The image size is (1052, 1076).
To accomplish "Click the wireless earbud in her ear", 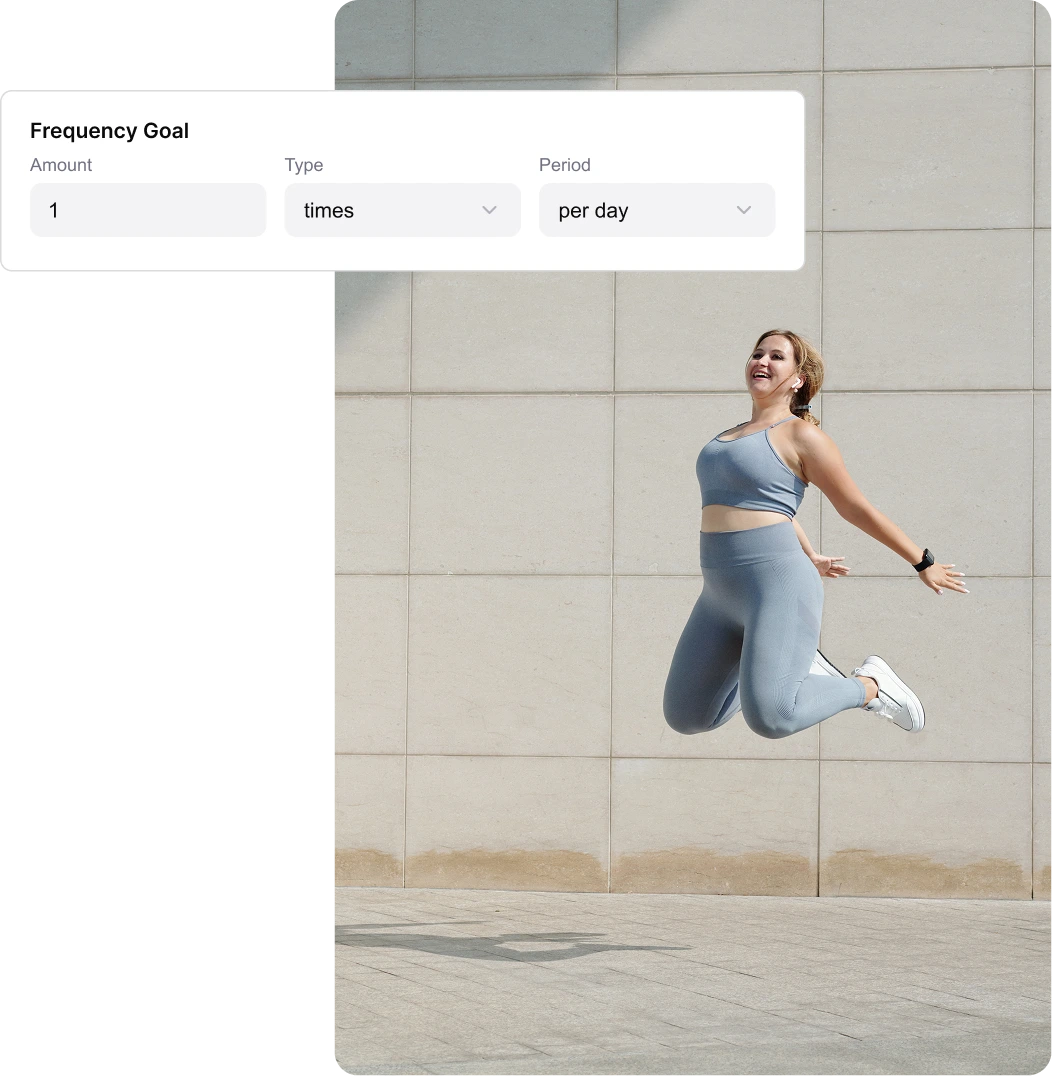I will coord(796,384).
